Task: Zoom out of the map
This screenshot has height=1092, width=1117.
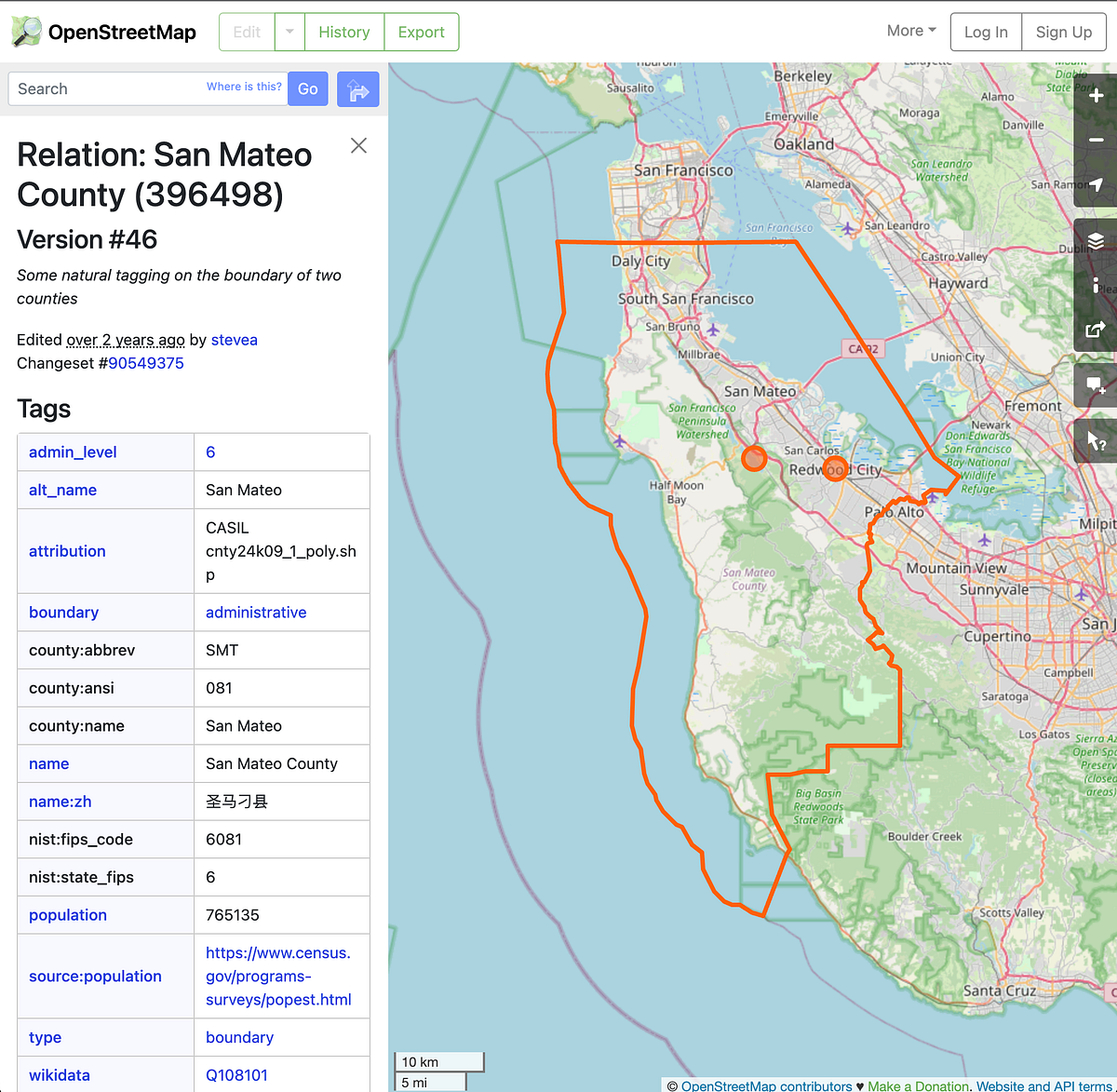Action: 1097,140
